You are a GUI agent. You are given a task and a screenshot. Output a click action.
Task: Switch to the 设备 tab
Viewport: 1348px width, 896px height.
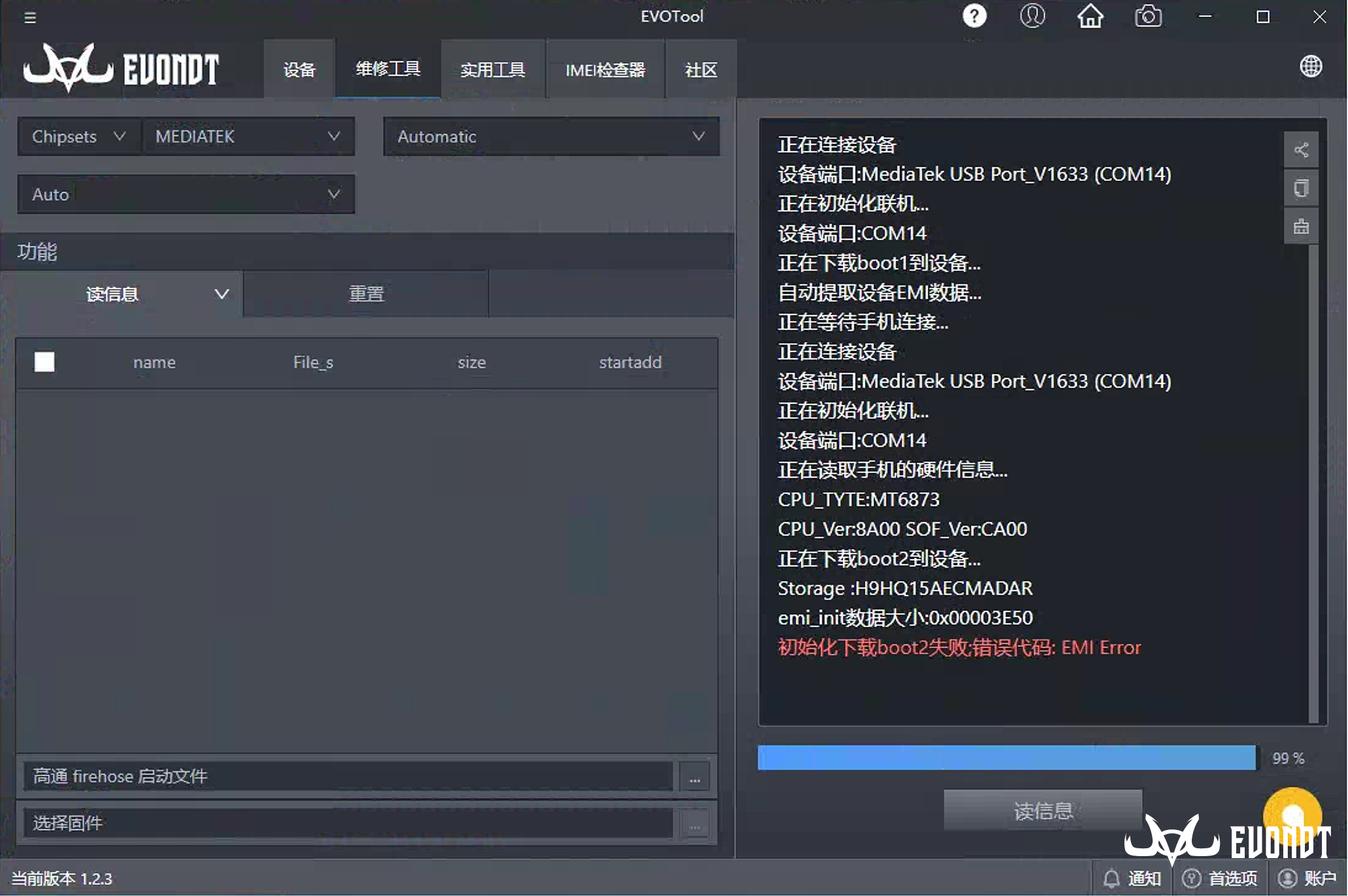coord(299,69)
